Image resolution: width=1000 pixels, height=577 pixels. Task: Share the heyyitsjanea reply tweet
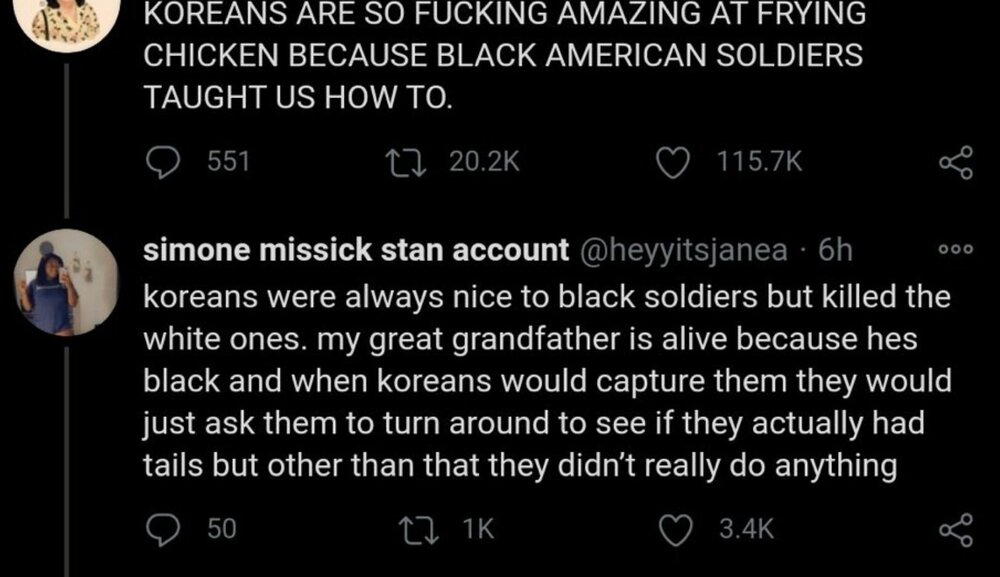[955, 528]
